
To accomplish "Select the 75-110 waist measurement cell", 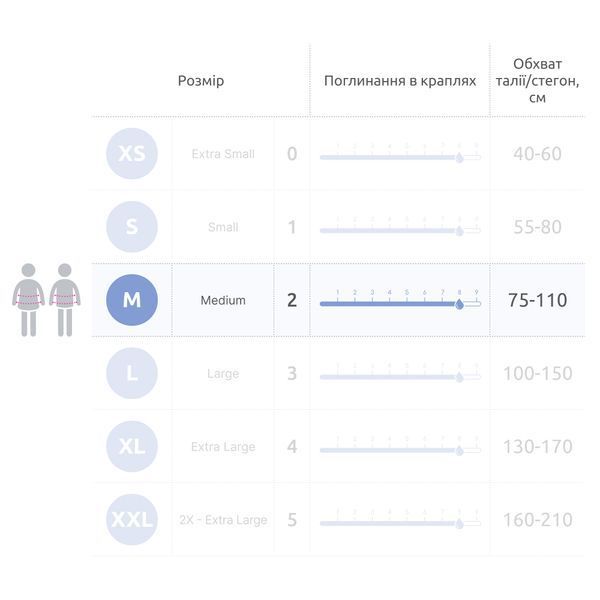I will [538, 300].
